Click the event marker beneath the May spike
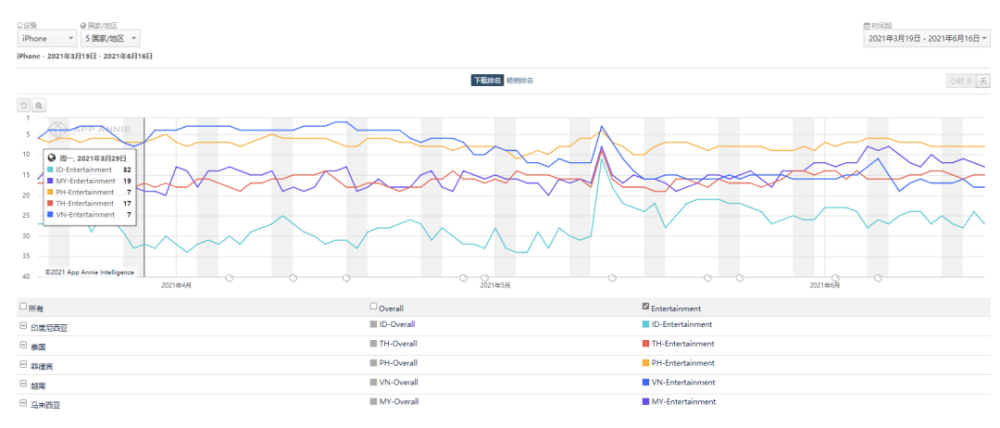The height and width of the screenshot is (428, 1000). coord(612,277)
